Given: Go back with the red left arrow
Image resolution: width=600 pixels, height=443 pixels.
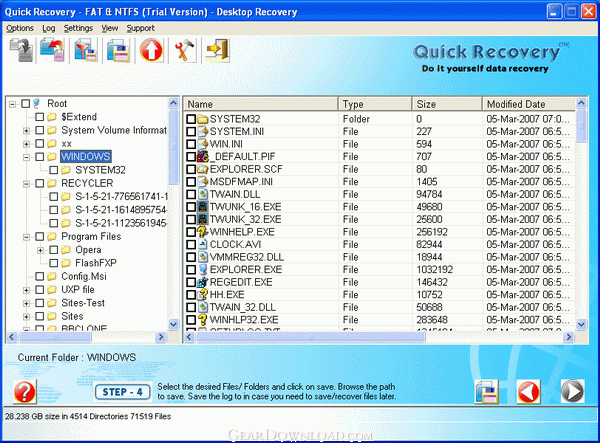Looking at the screenshot, I should [x=528, y=391].
